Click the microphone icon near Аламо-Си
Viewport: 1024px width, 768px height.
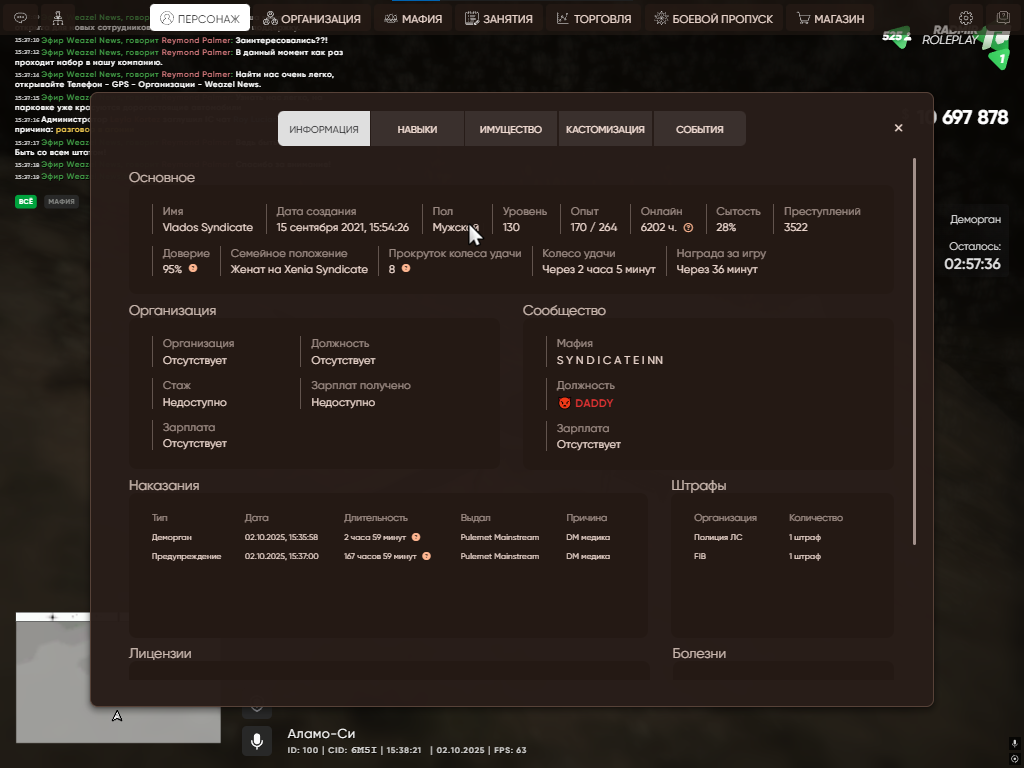(257, 741)
